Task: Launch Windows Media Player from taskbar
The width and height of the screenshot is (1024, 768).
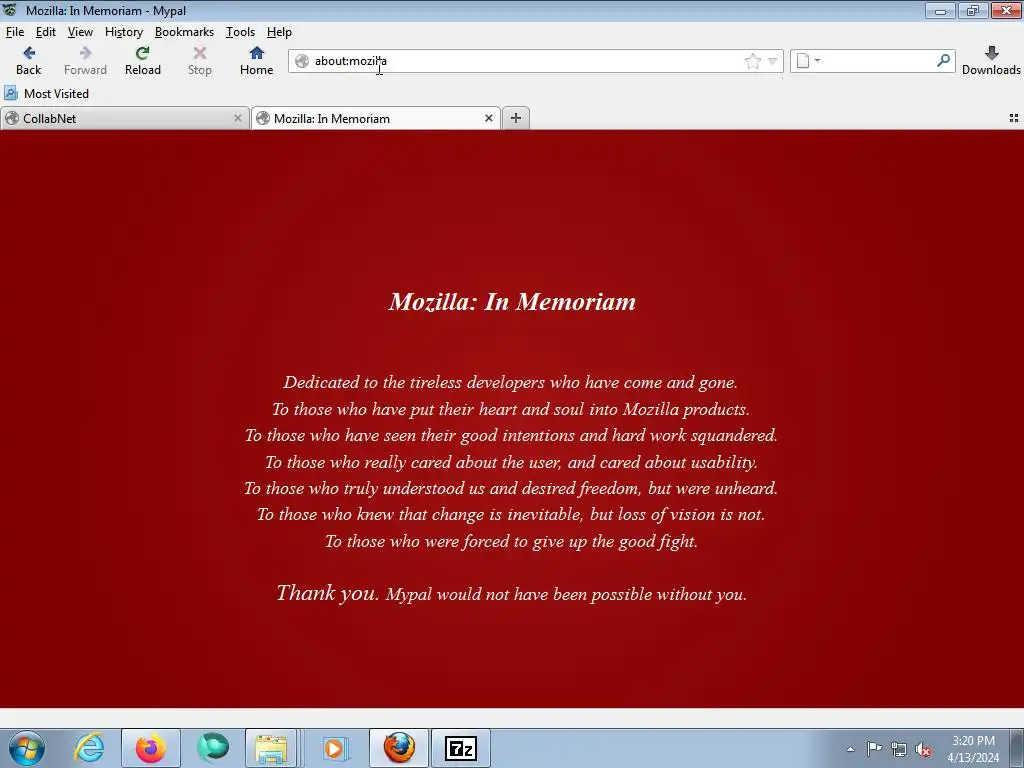Action: pyautogui.click(x=334, y=748)
